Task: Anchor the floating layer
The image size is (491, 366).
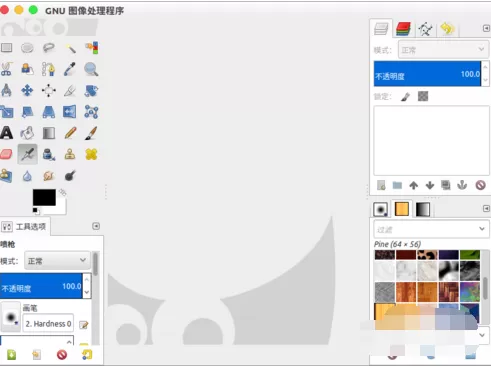Action: point(462,185)
